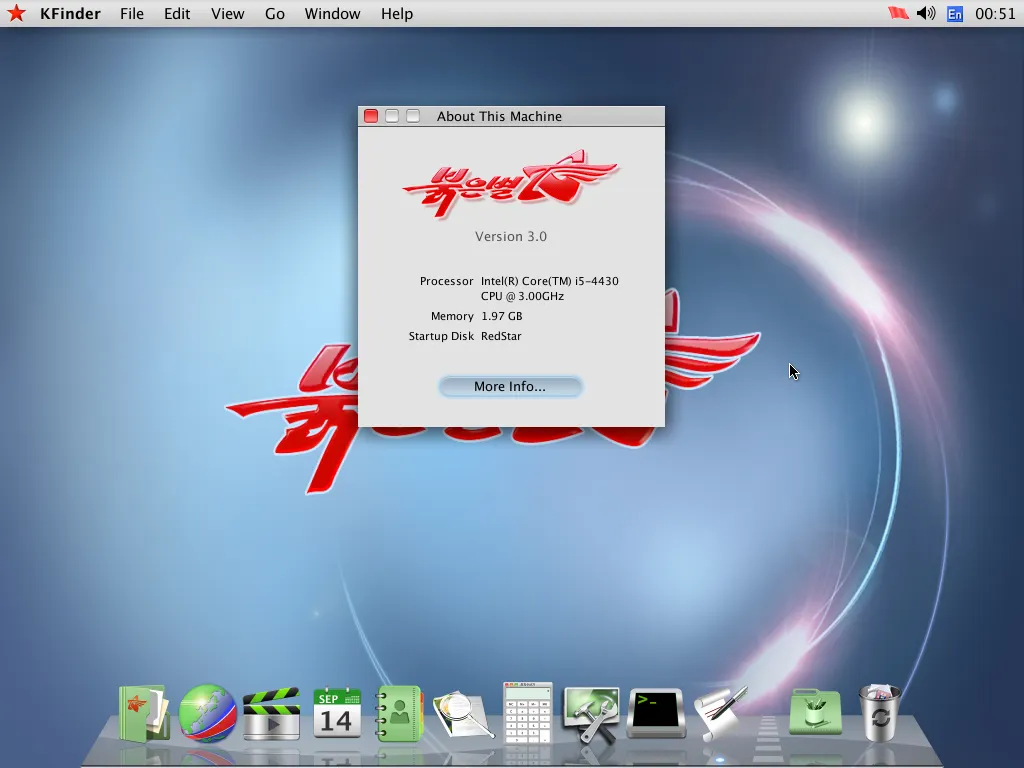
Task: Click the More Info... button
Action: click(x=510, y=386)
